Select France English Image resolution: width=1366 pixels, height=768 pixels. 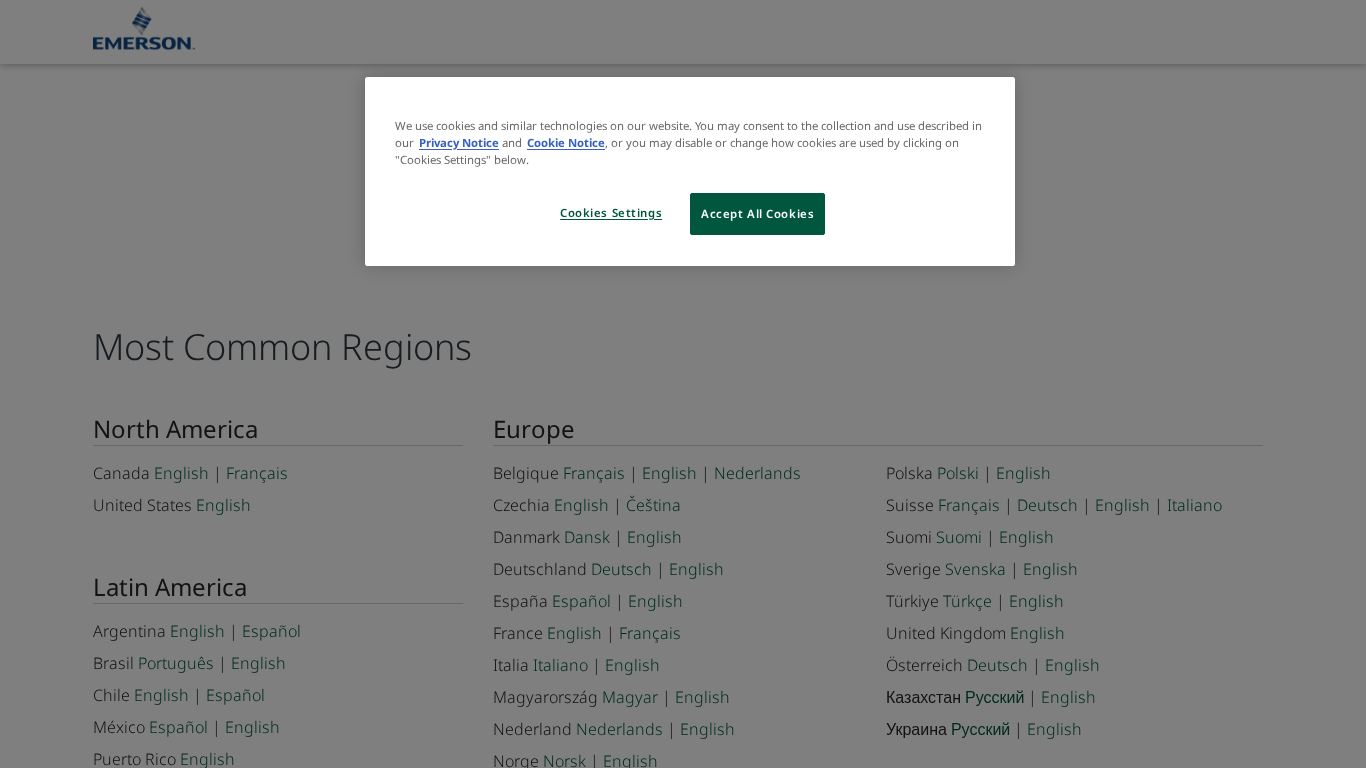pos(574,633)
